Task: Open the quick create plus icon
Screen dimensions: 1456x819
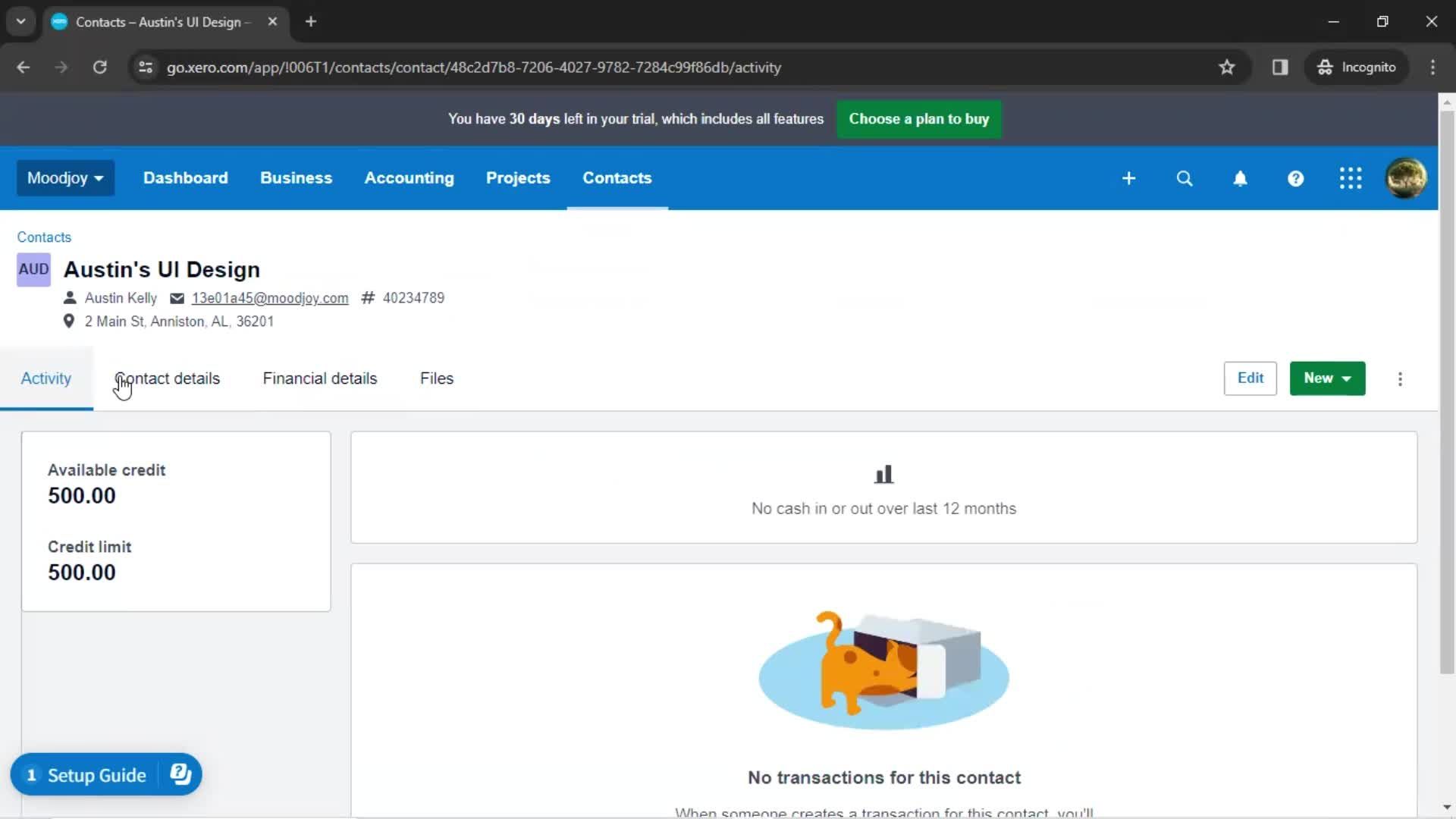Action: pyautogui.click(x=1128, y=178)
